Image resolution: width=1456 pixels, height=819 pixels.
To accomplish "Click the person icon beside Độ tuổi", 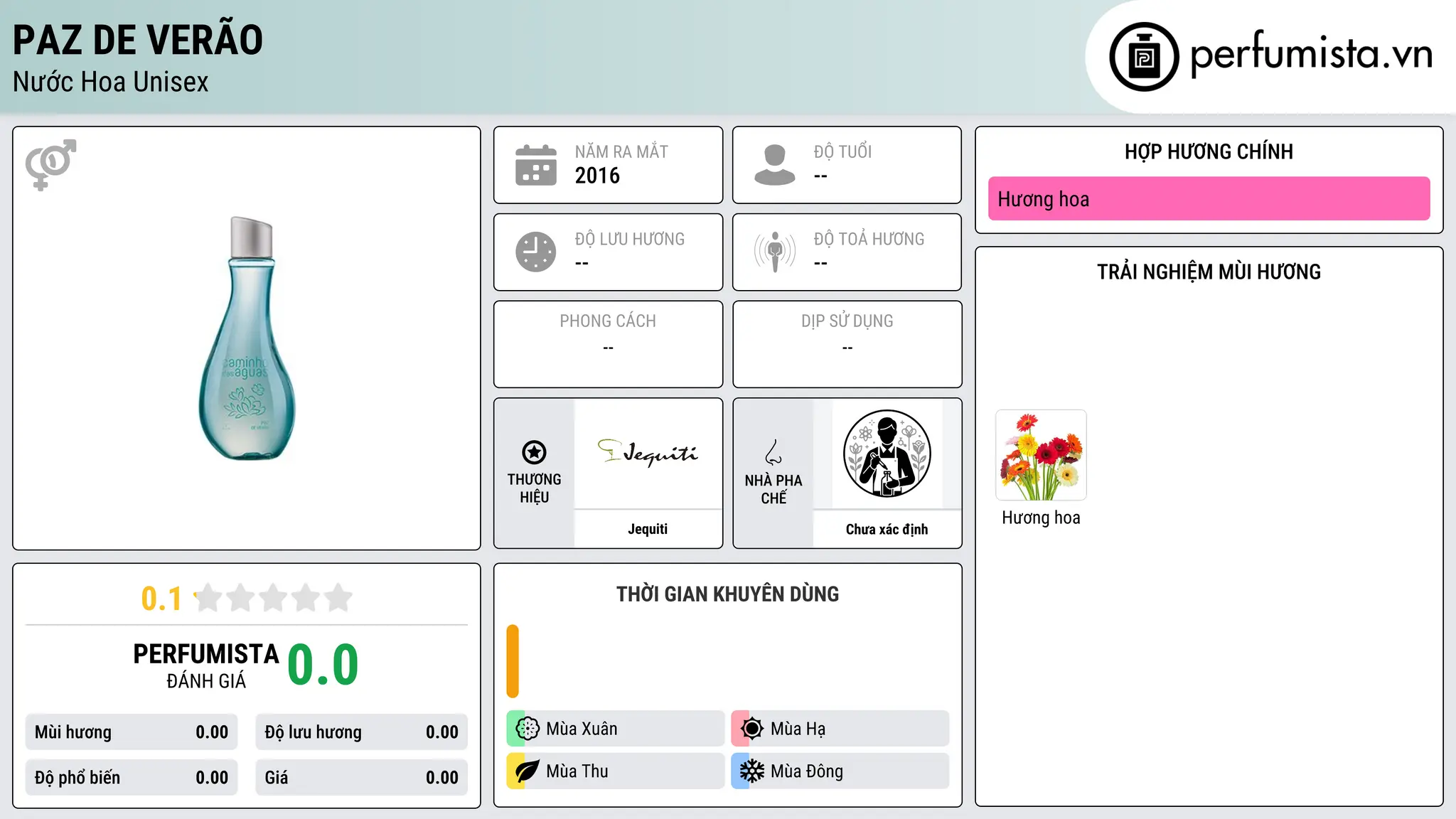I will click(x=774, y=165).
